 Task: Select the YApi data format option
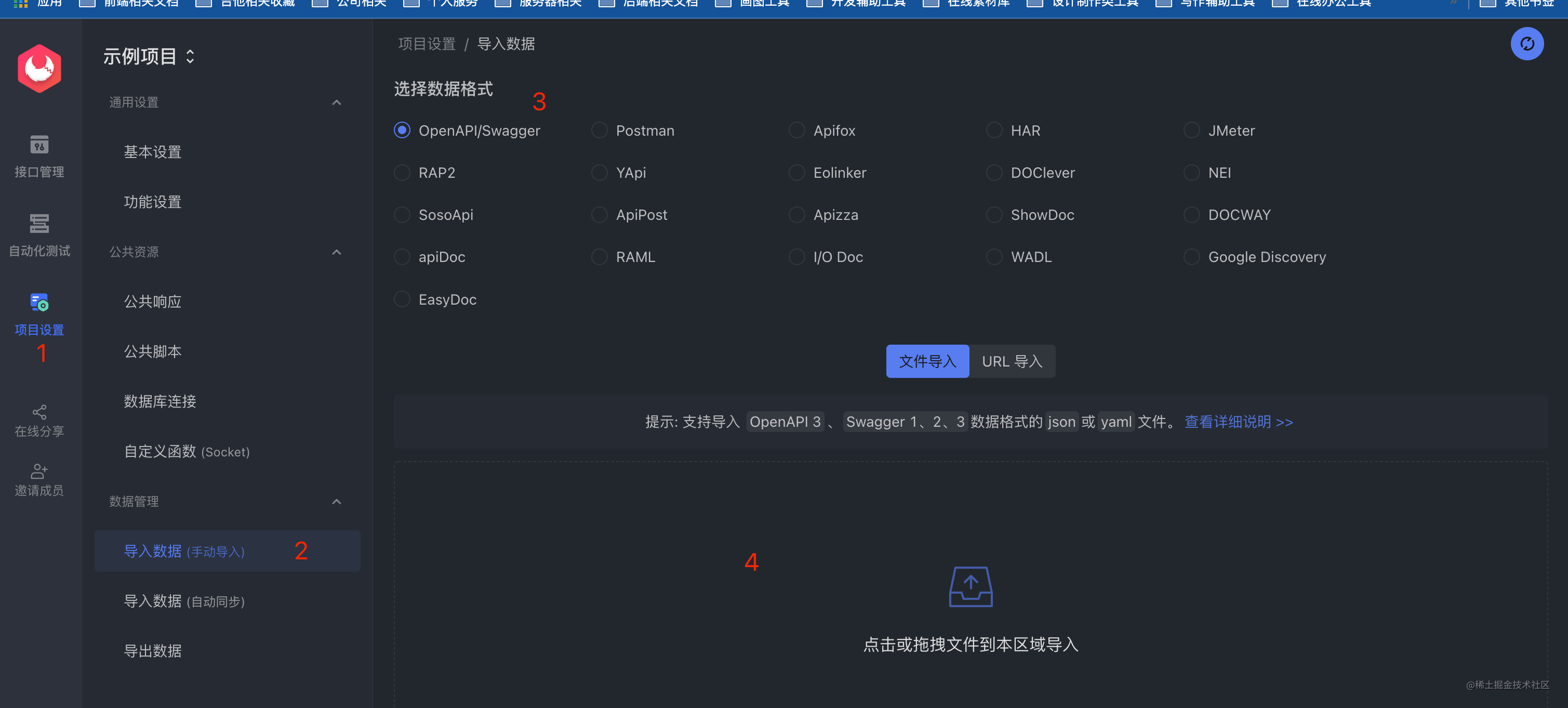(600, 173)
